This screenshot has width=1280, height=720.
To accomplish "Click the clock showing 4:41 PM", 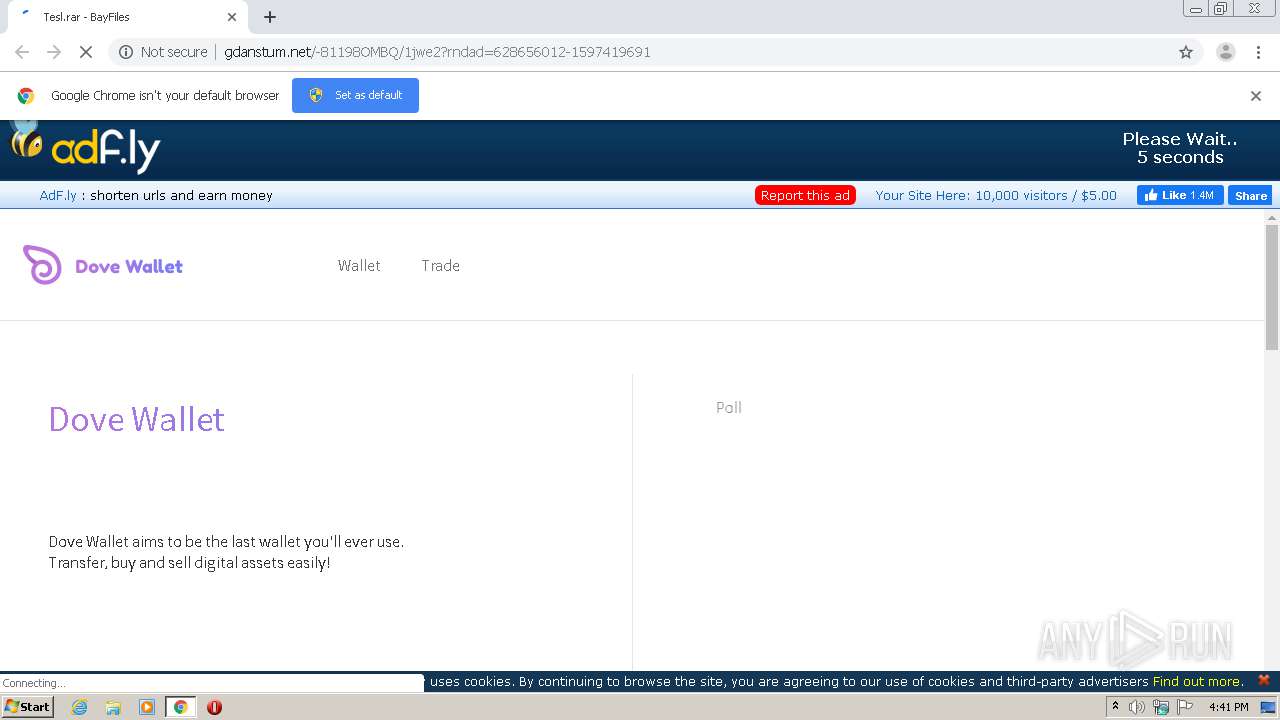I will click(1229, 707).
